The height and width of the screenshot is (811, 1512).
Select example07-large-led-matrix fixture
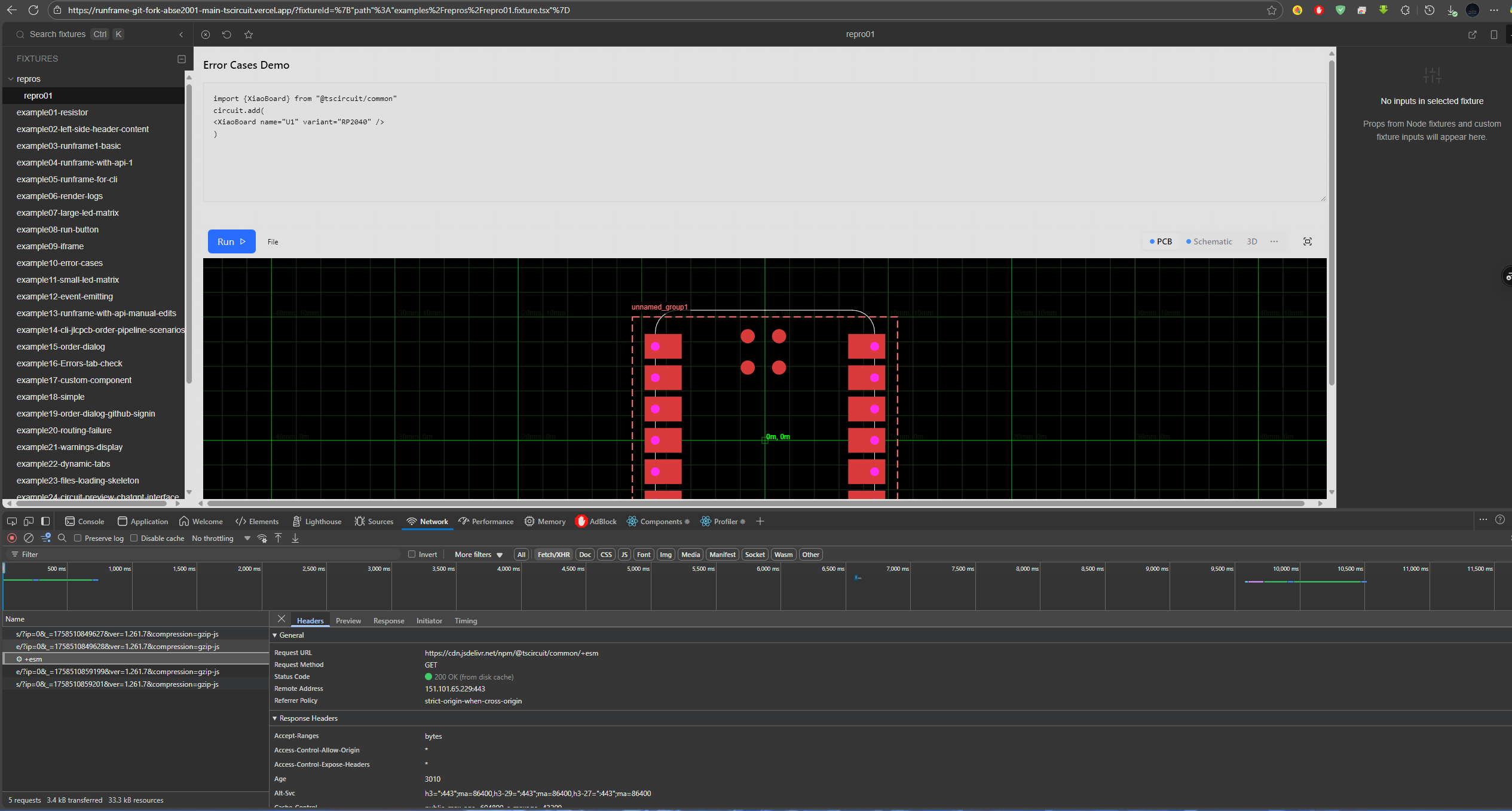click(x=68, y=213)
